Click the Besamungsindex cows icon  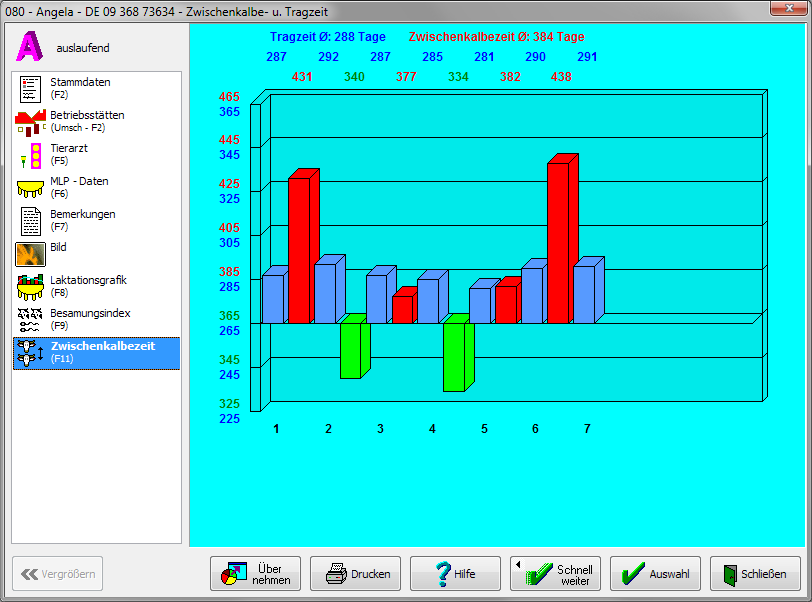pyautogui.click(x=30, y=320)
